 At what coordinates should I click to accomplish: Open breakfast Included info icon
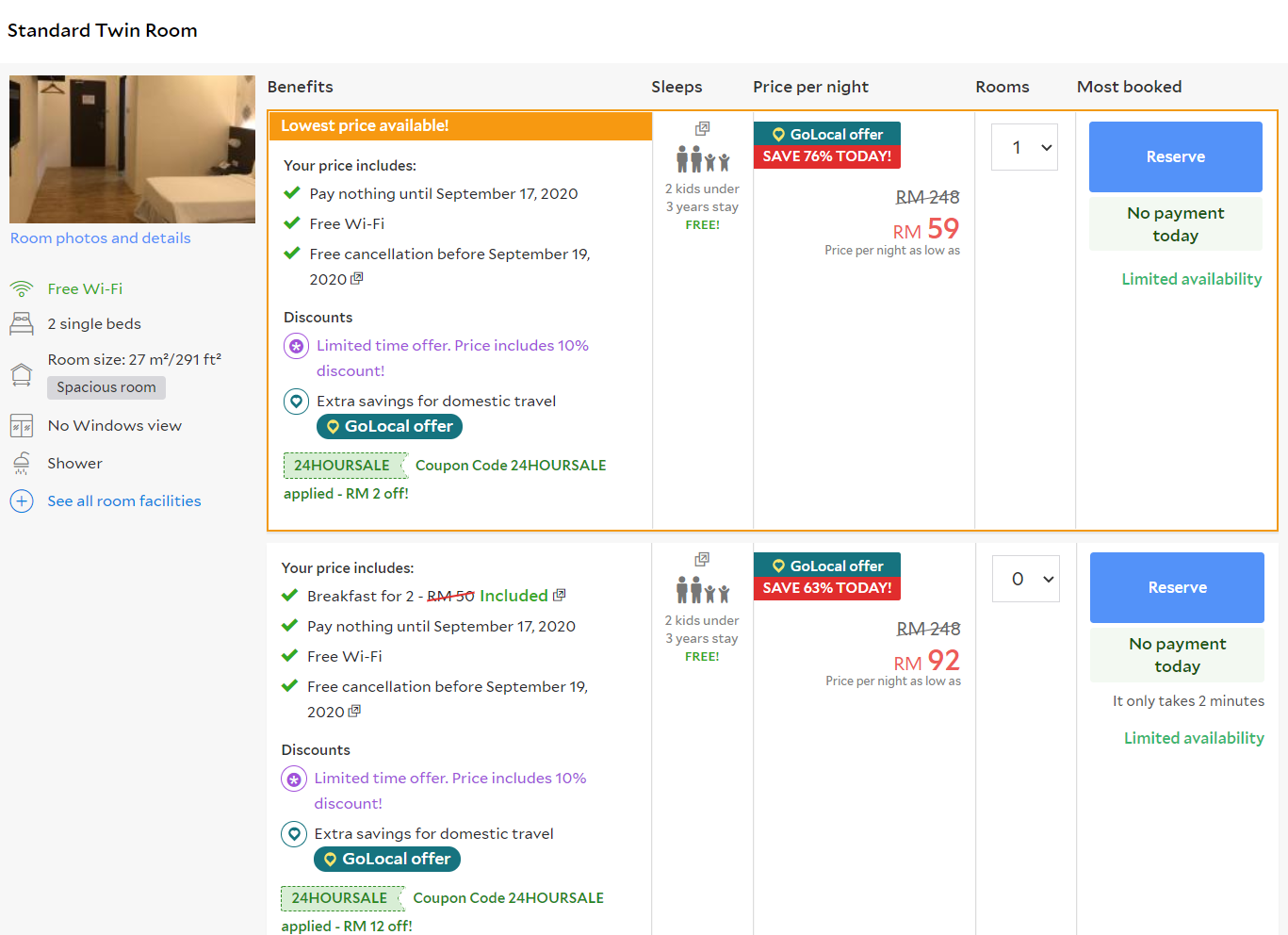(560, 595)
